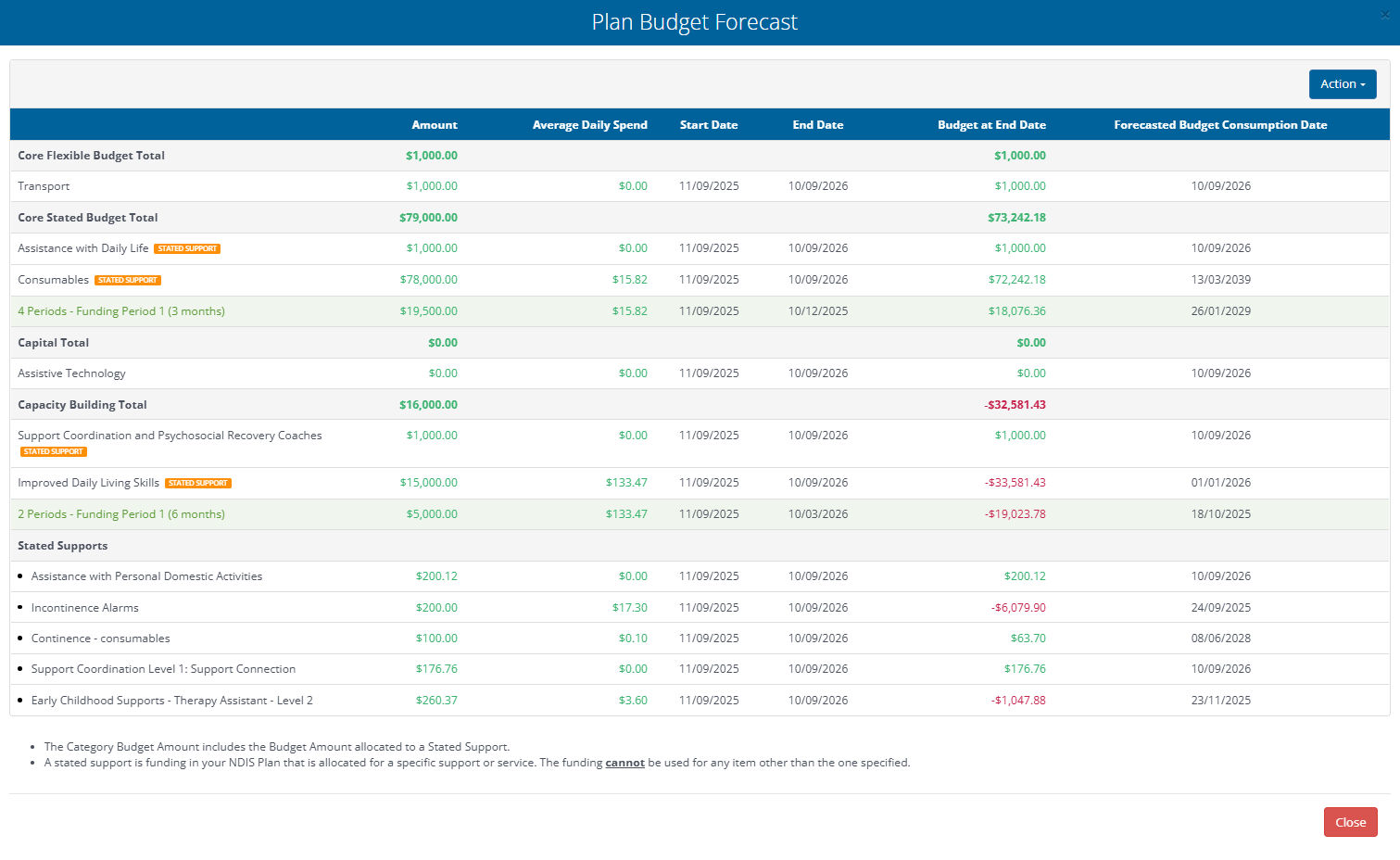The width and height of the screenshot is (1400, 860).
Task: Expand the 2 Periods - Funding Period 1 (6 months) row
Action: click(x=121, y=514)
